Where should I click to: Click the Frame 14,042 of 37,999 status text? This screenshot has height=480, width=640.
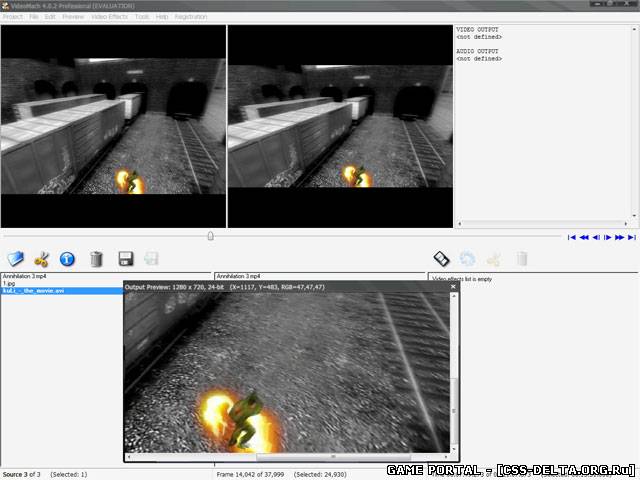click(250, 474)
